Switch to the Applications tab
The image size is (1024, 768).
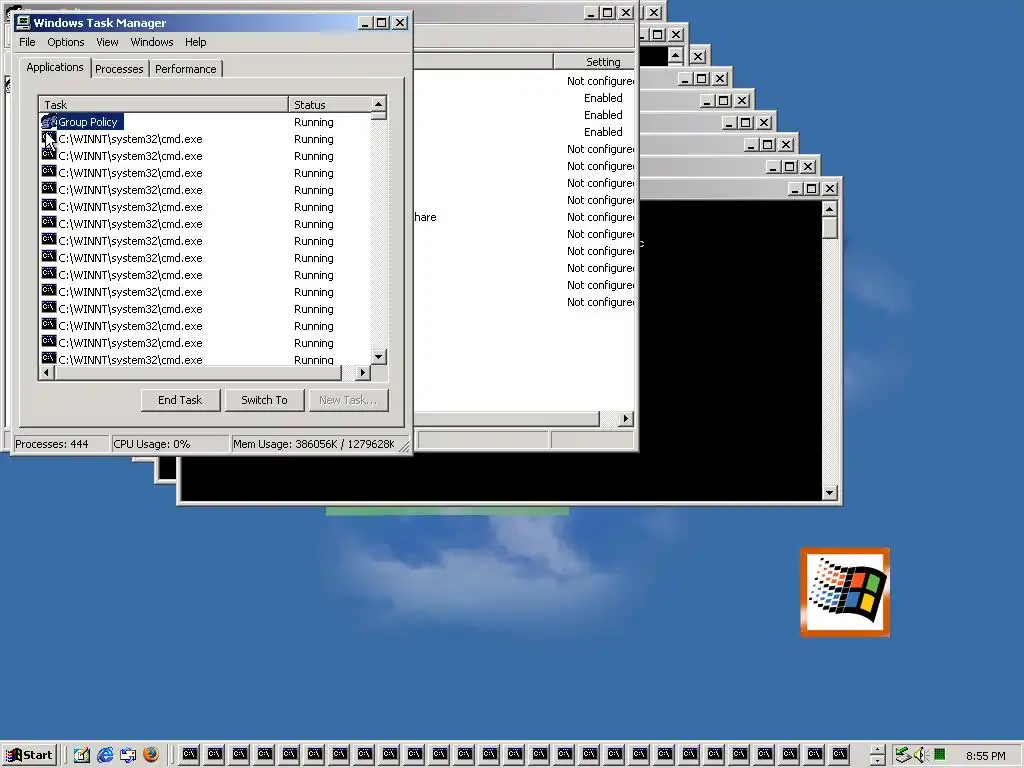[x=55, y=67]
